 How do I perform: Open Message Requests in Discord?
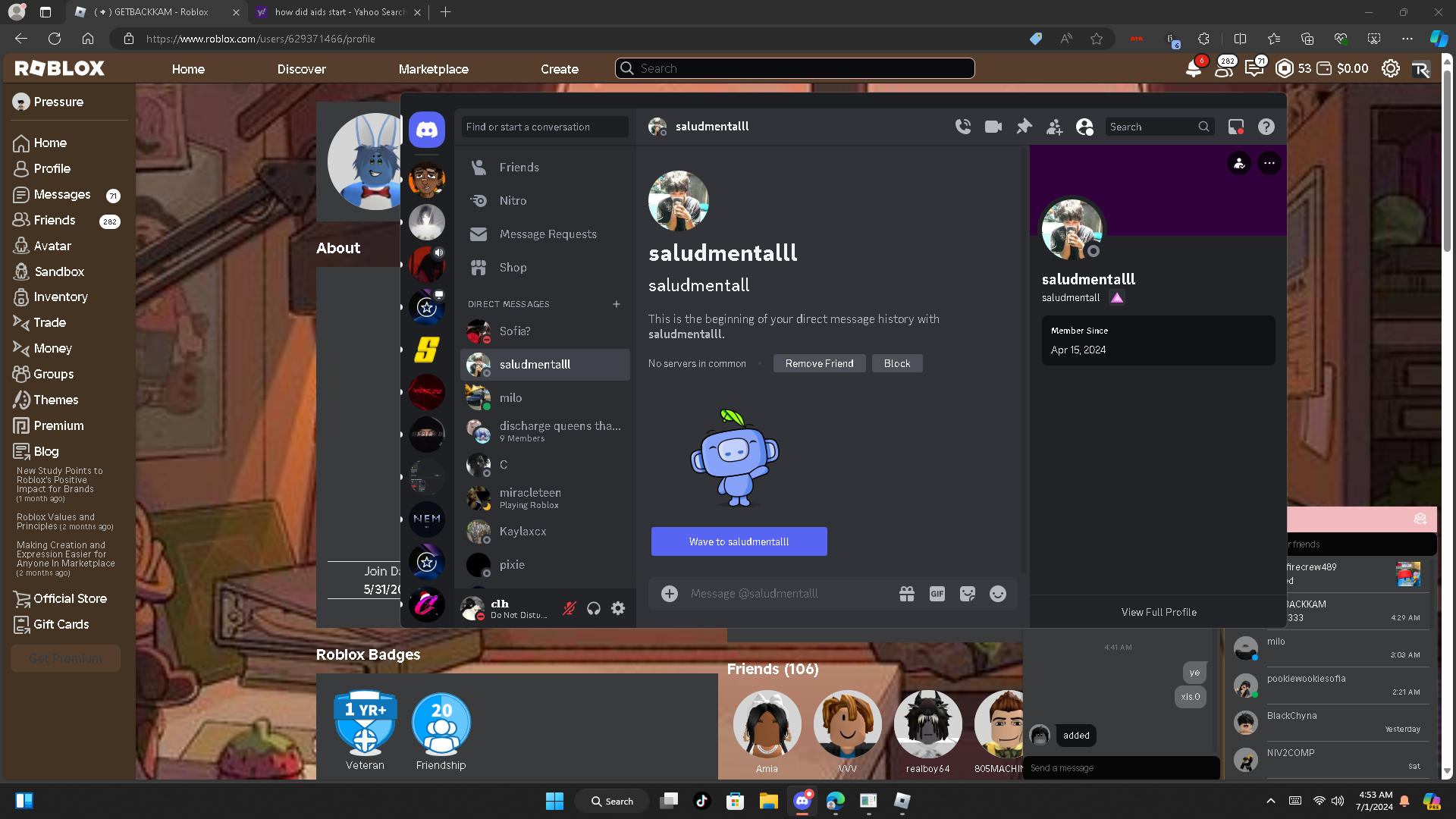tap(545, 234)
